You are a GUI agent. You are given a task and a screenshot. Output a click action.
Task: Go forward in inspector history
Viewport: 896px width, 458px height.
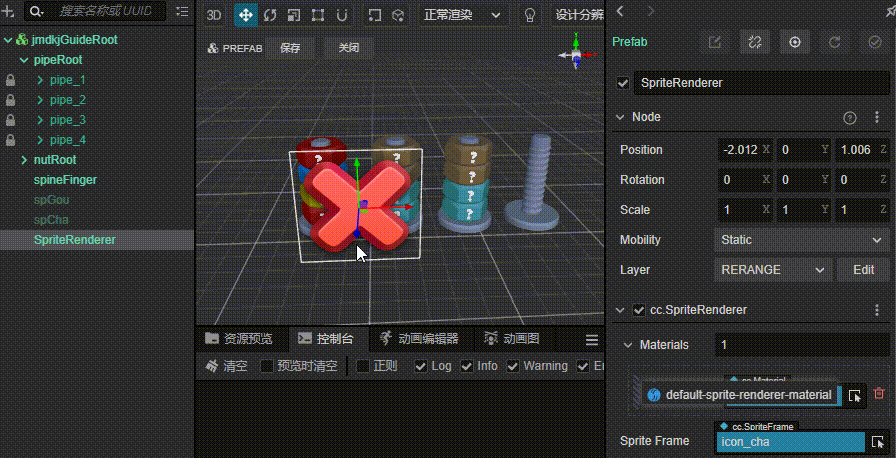click(651, 11)
